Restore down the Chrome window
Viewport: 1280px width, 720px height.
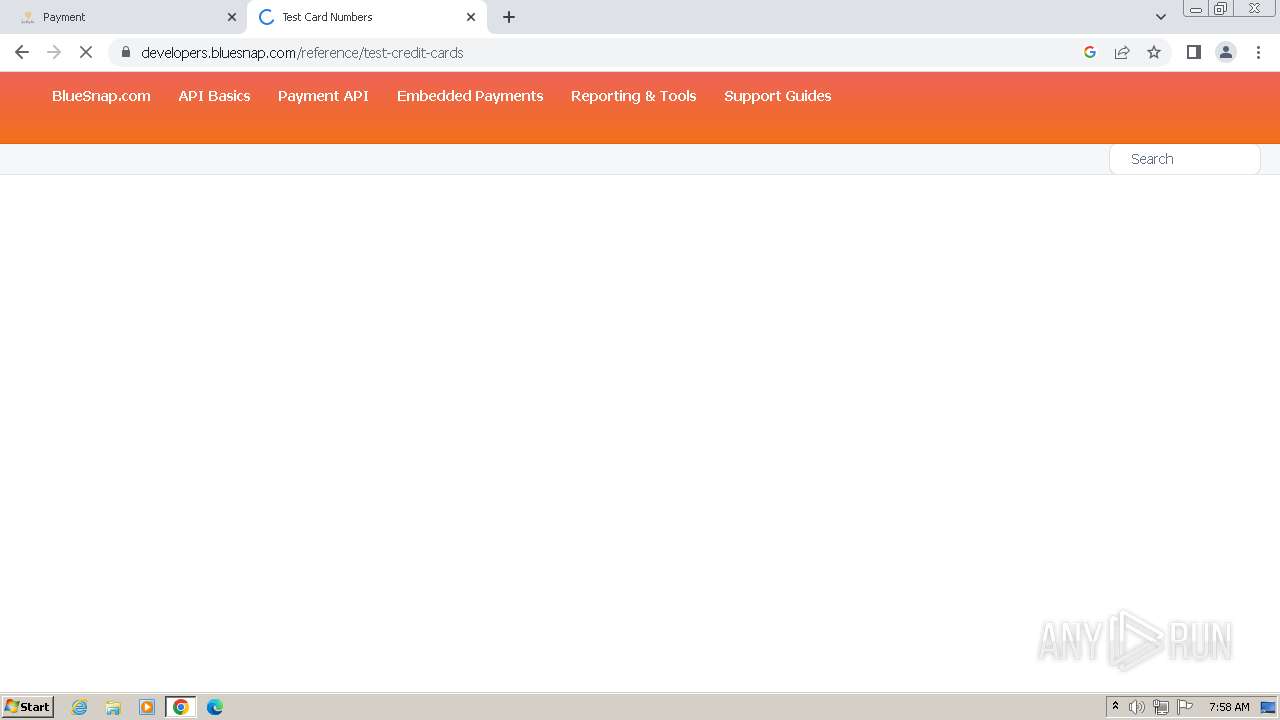click(x=1221, y=9)
